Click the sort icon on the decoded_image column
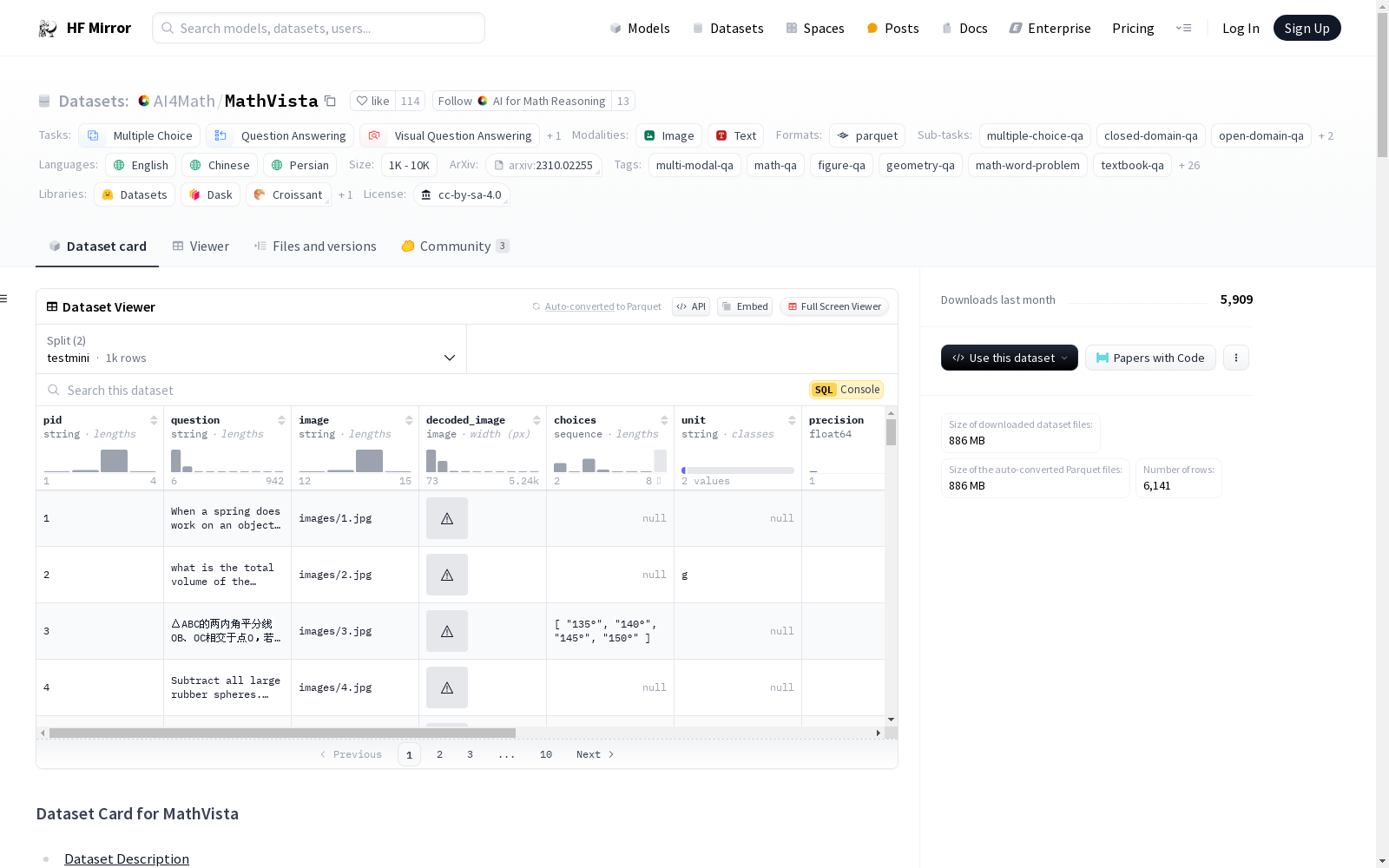This screenshot has height=868, width=1389. pyautogui.click(x=537, y=420)
